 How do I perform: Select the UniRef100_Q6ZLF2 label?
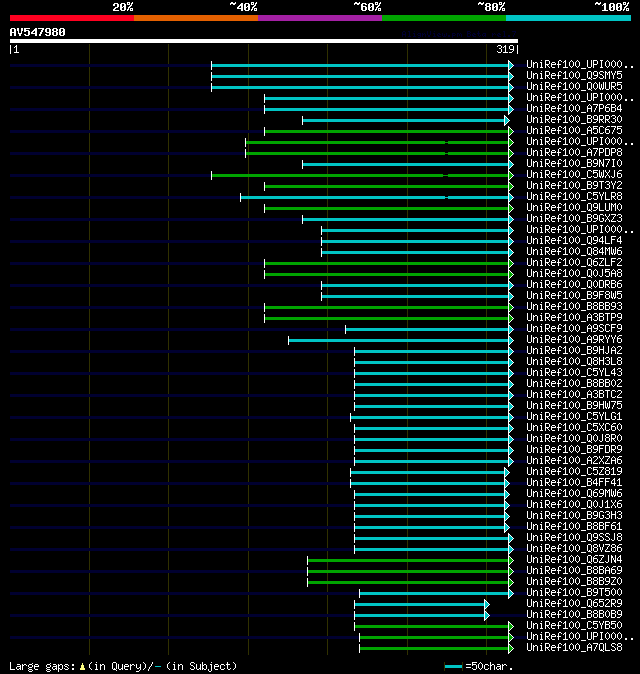pos(574,263)
